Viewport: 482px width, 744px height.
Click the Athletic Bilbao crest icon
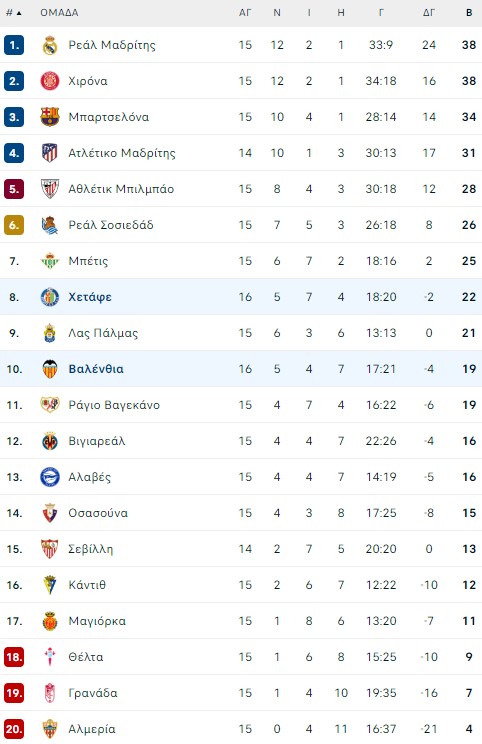tap(50, 189)
